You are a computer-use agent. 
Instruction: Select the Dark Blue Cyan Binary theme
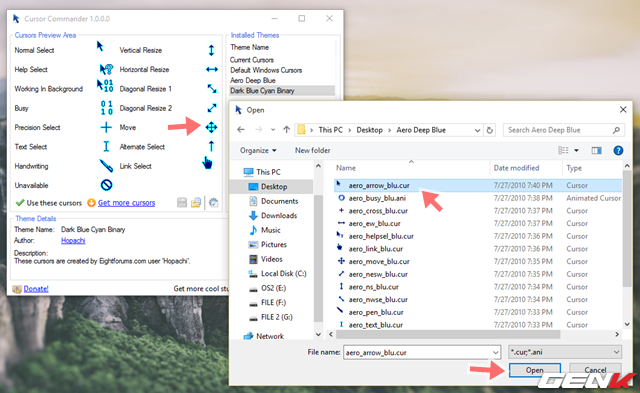[x=282, y=91]
